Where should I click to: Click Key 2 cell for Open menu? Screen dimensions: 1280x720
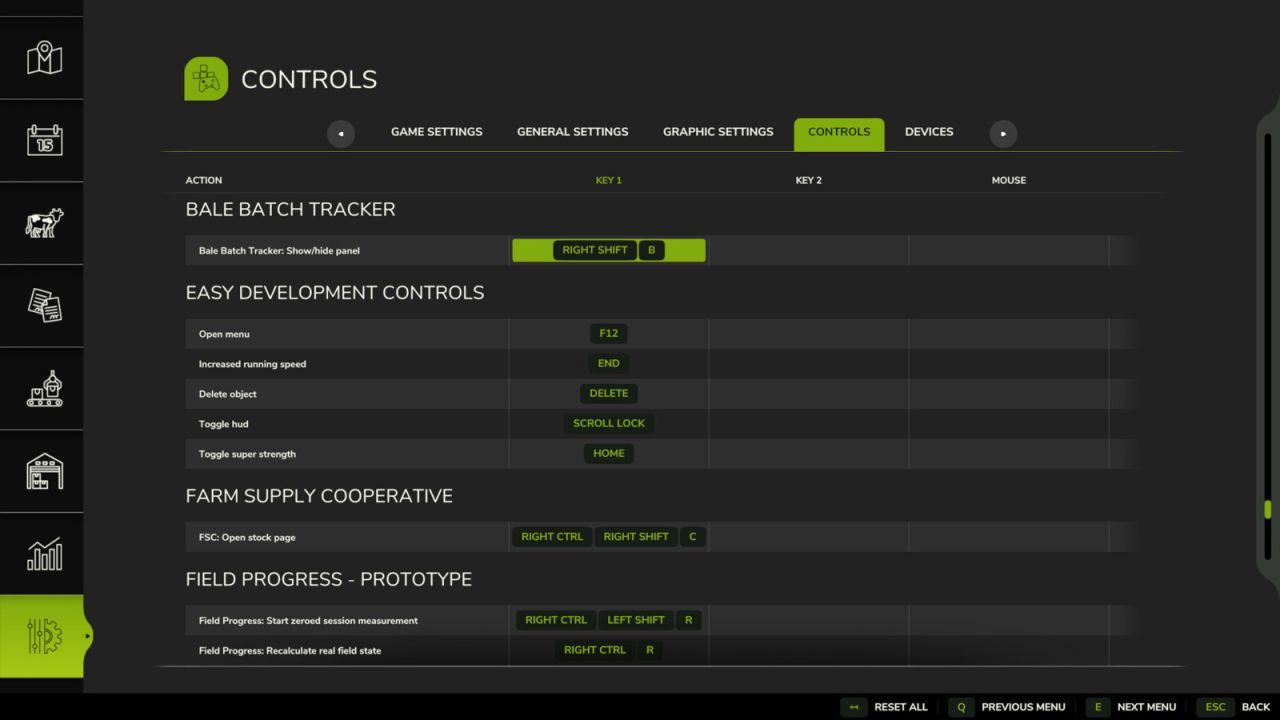[809, 334]
